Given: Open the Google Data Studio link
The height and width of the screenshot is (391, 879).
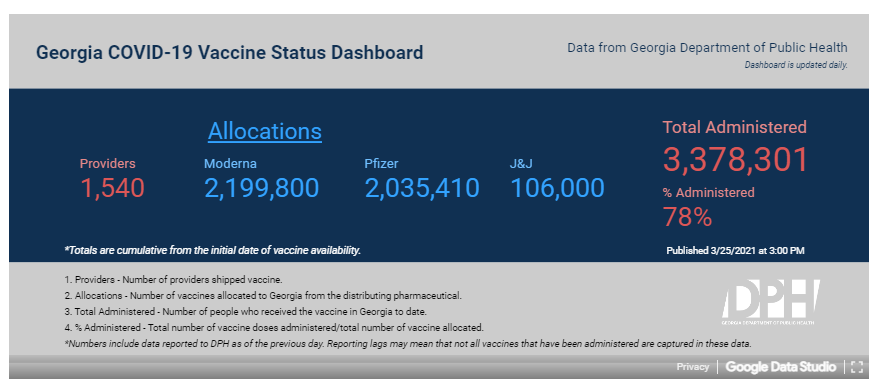Looking at the screenshot, I should point(780,367).
